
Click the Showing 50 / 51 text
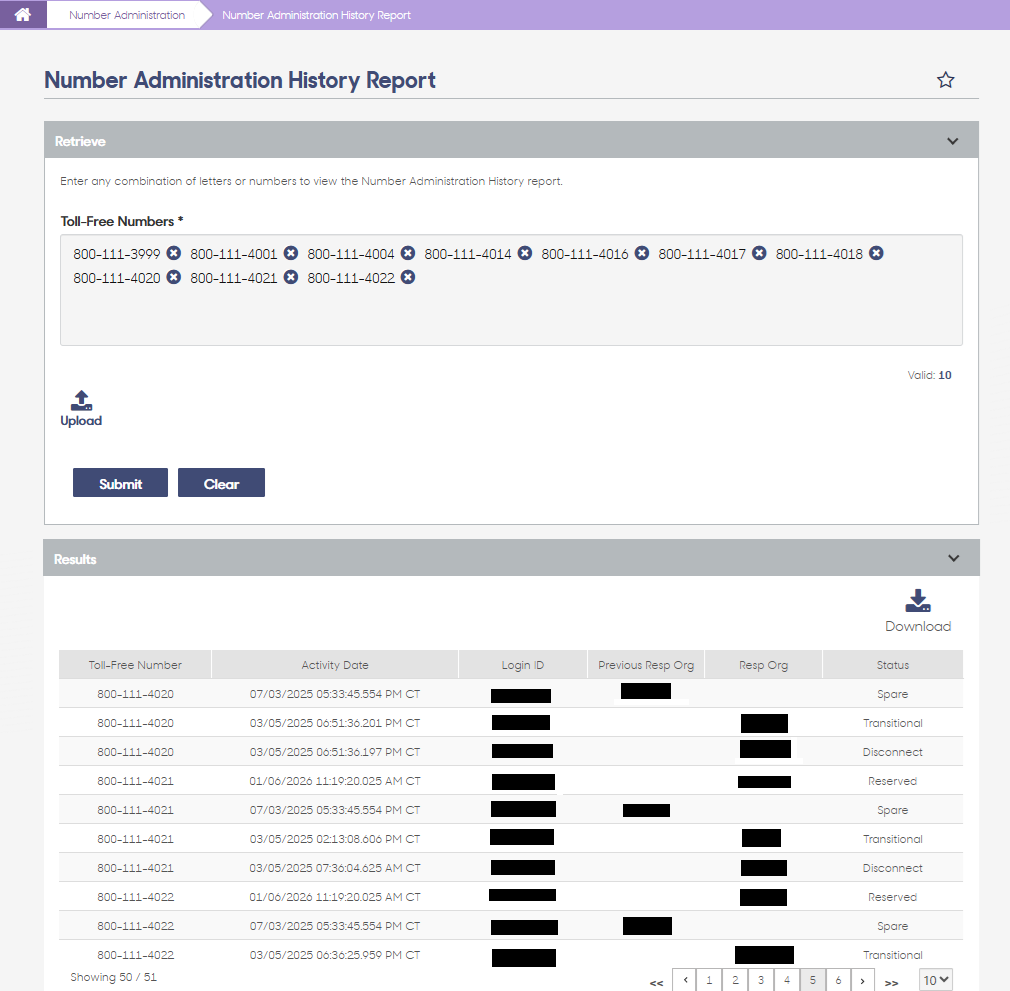[x=113, y=977]
